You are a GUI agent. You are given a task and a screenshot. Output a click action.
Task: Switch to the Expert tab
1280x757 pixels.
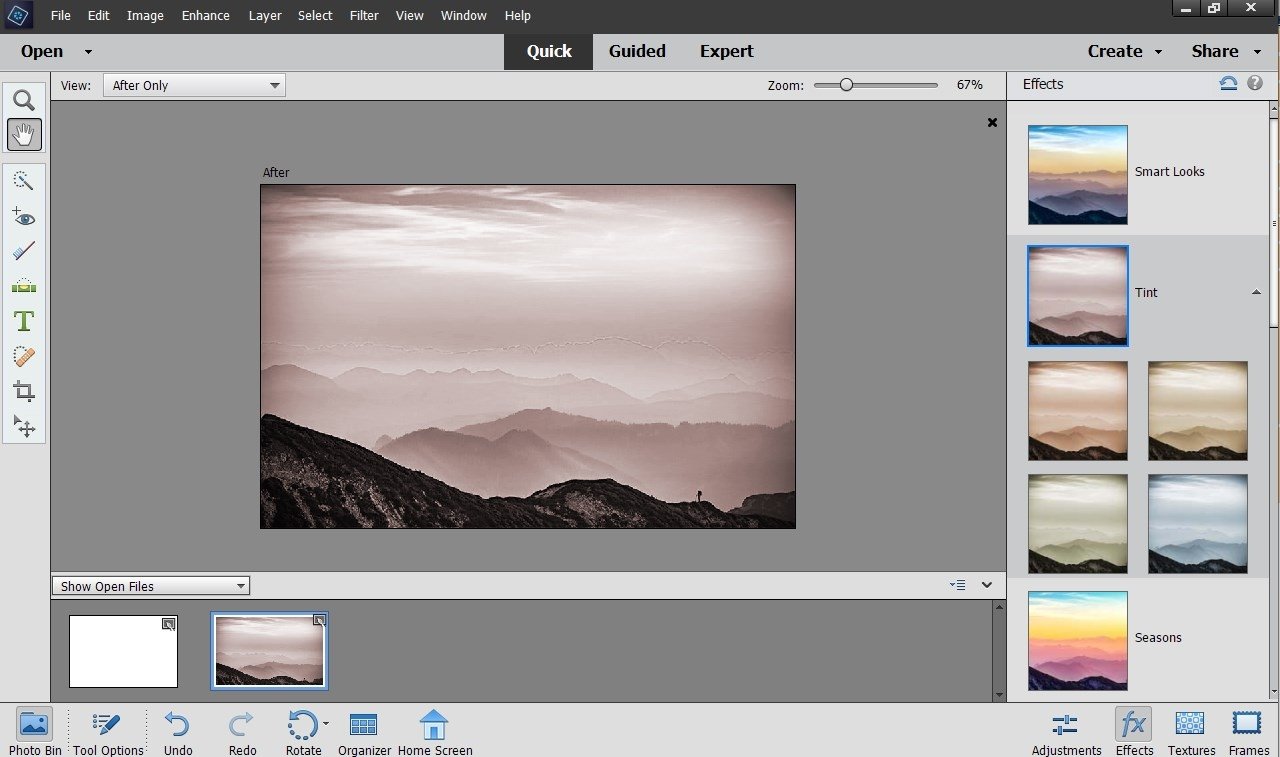coord(726,51)
